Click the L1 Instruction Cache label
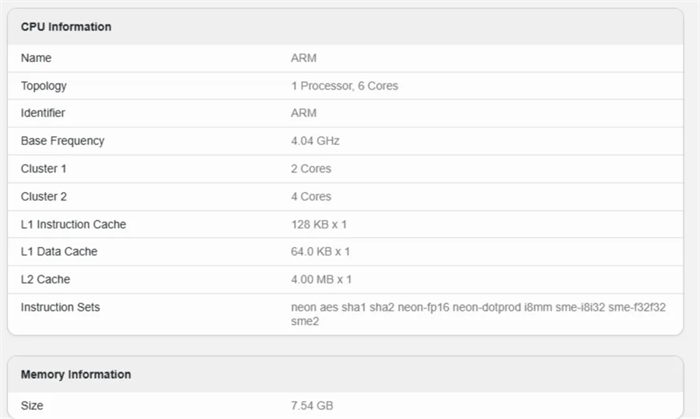The image size is (700, 419). pyautogui.click(x=74, y=224)
